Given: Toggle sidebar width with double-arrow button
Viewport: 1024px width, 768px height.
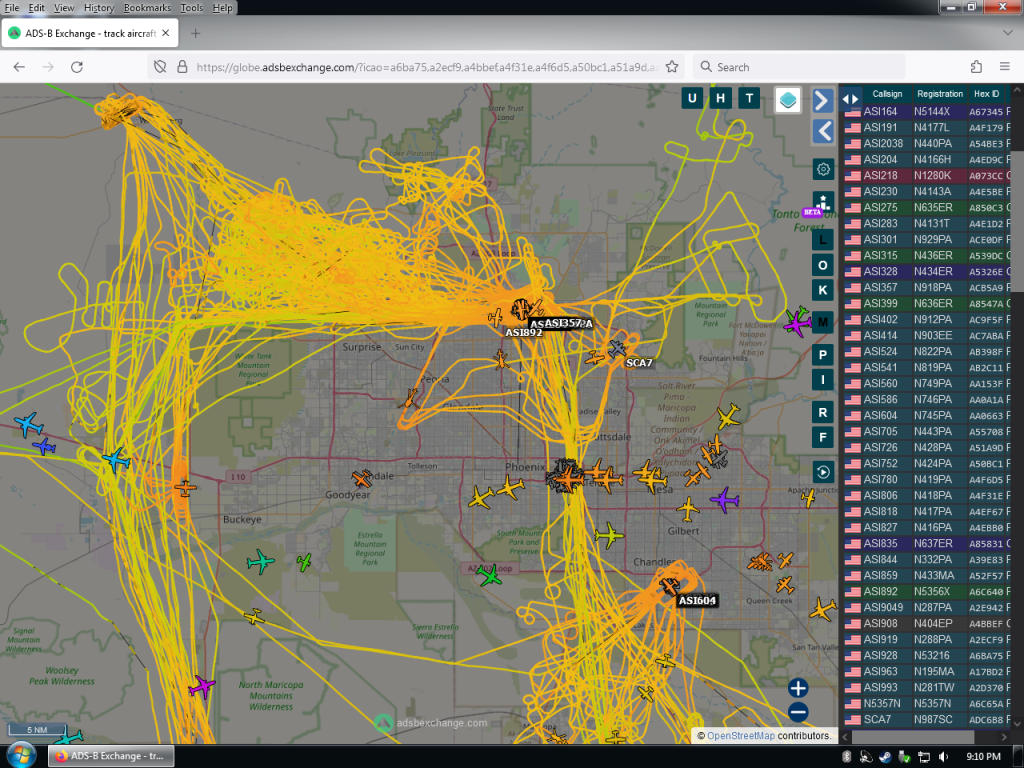Looking at the screenshot, I should (x=850, y=99).
